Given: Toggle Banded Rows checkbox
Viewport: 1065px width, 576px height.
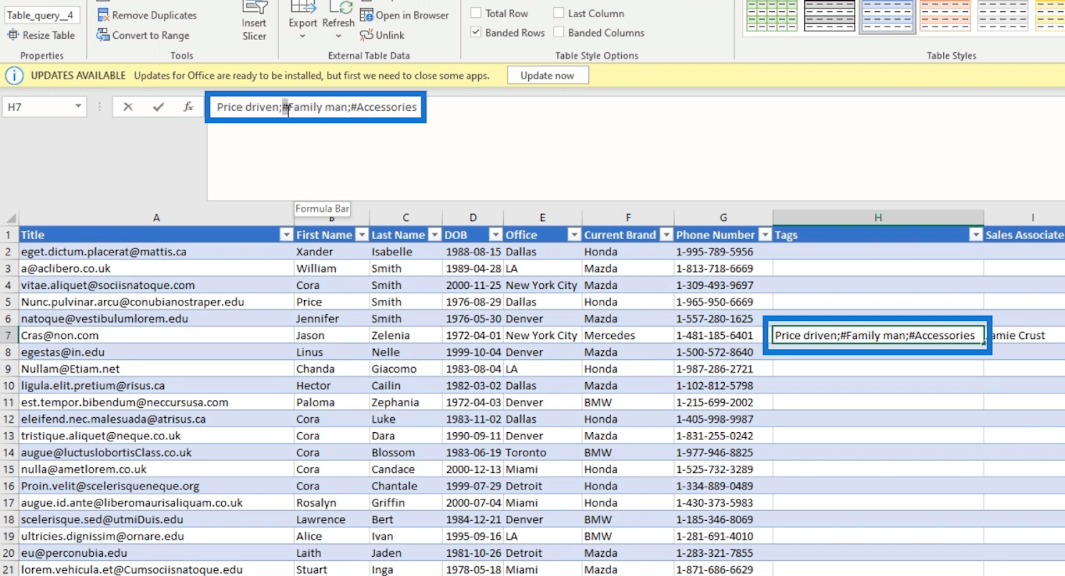Looking at the screenshot, I should click(x=476, y=32).
